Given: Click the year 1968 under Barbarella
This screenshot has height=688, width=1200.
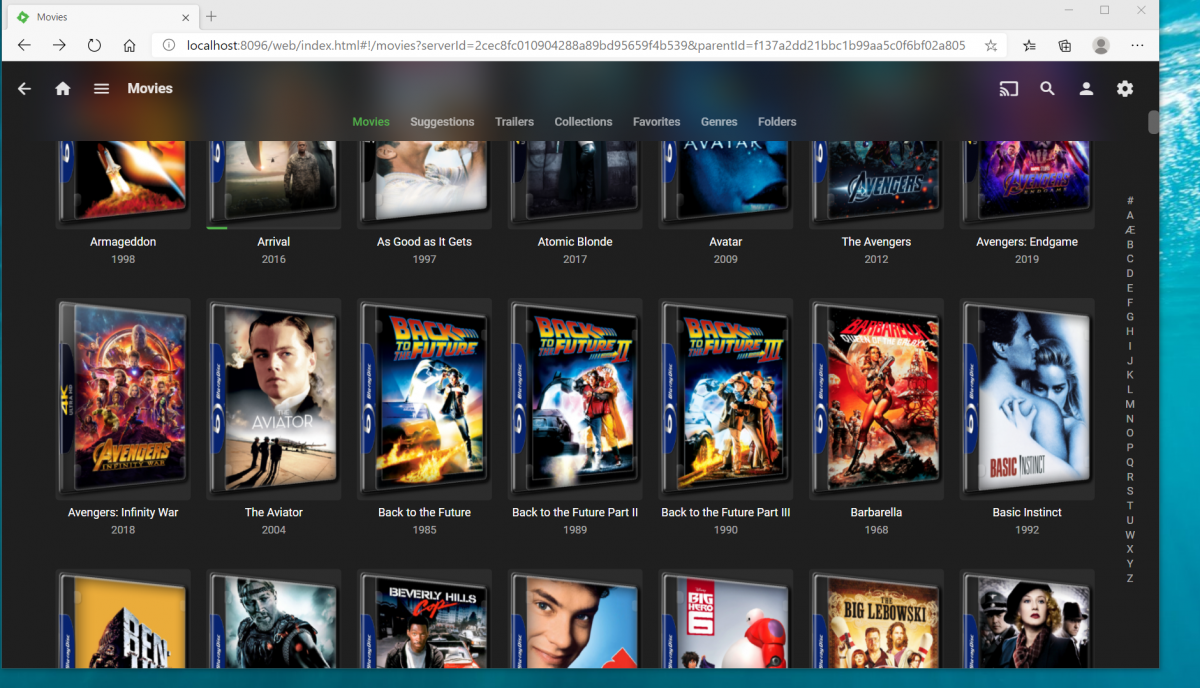Looking at the screenshot, I should [x=876, y=530].
